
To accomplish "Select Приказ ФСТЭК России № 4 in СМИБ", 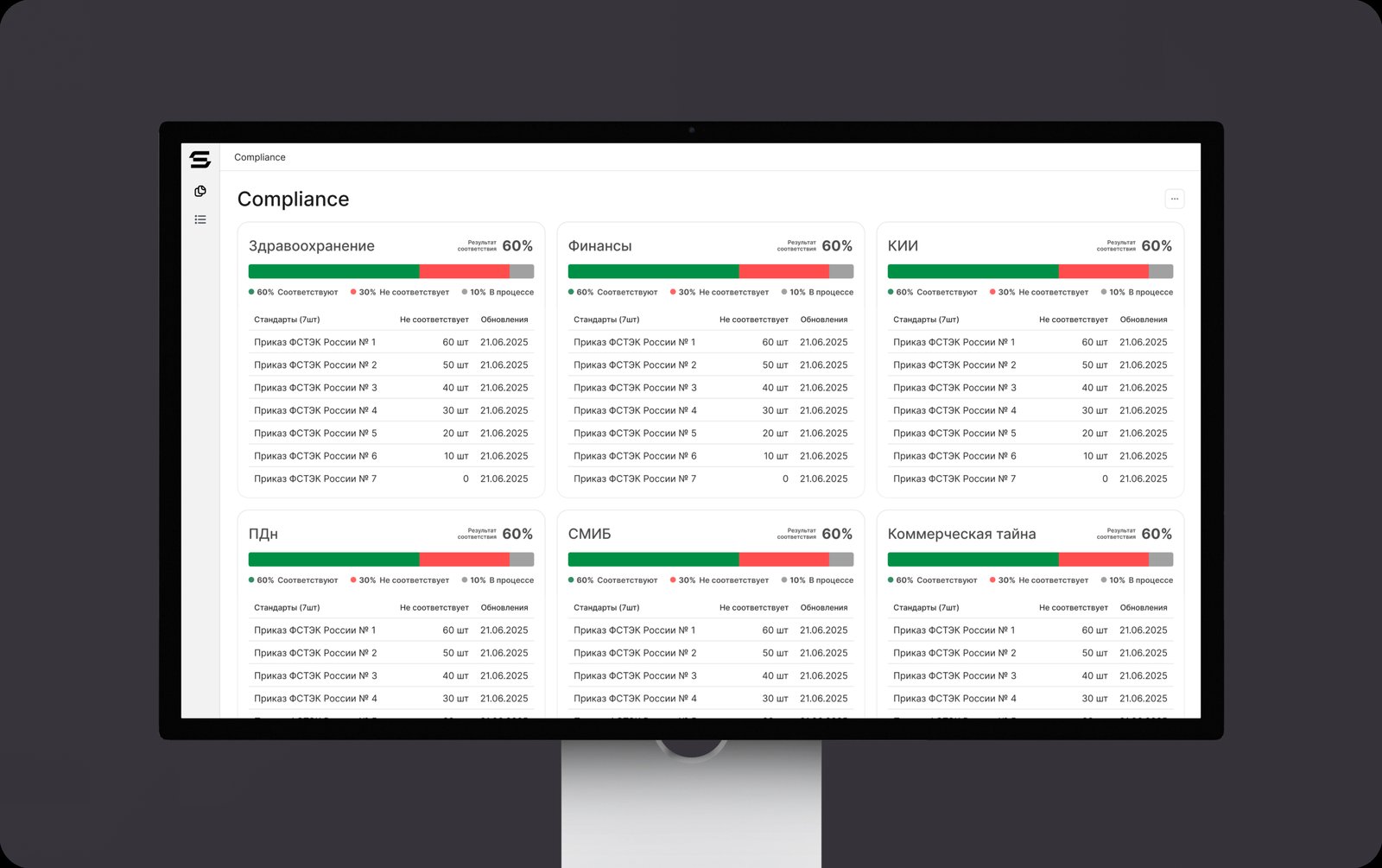I will tap(711, 699).
